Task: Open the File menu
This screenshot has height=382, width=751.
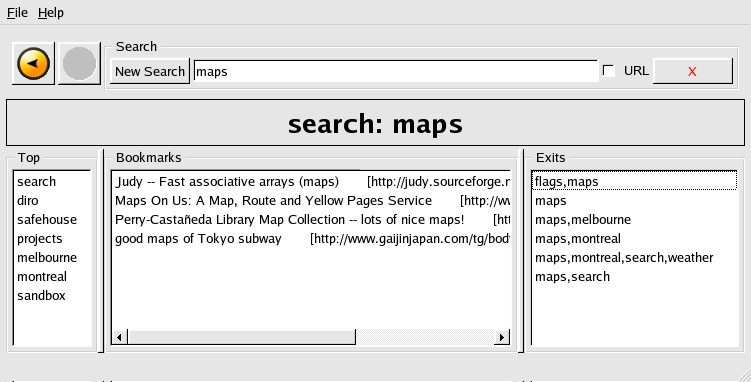Action: click(x=17, y=13)
